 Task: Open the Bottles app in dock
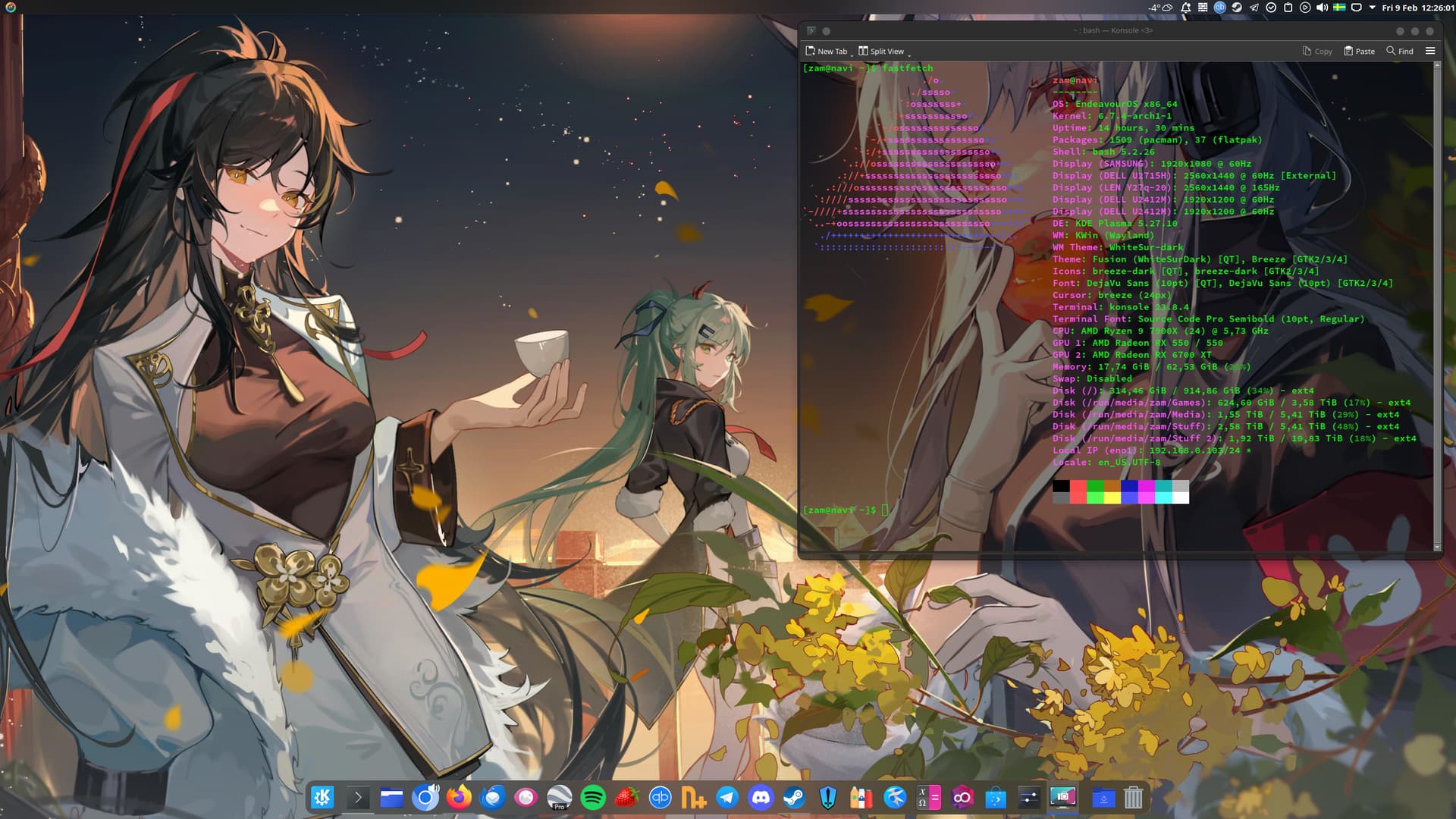(x=861, y=798)
